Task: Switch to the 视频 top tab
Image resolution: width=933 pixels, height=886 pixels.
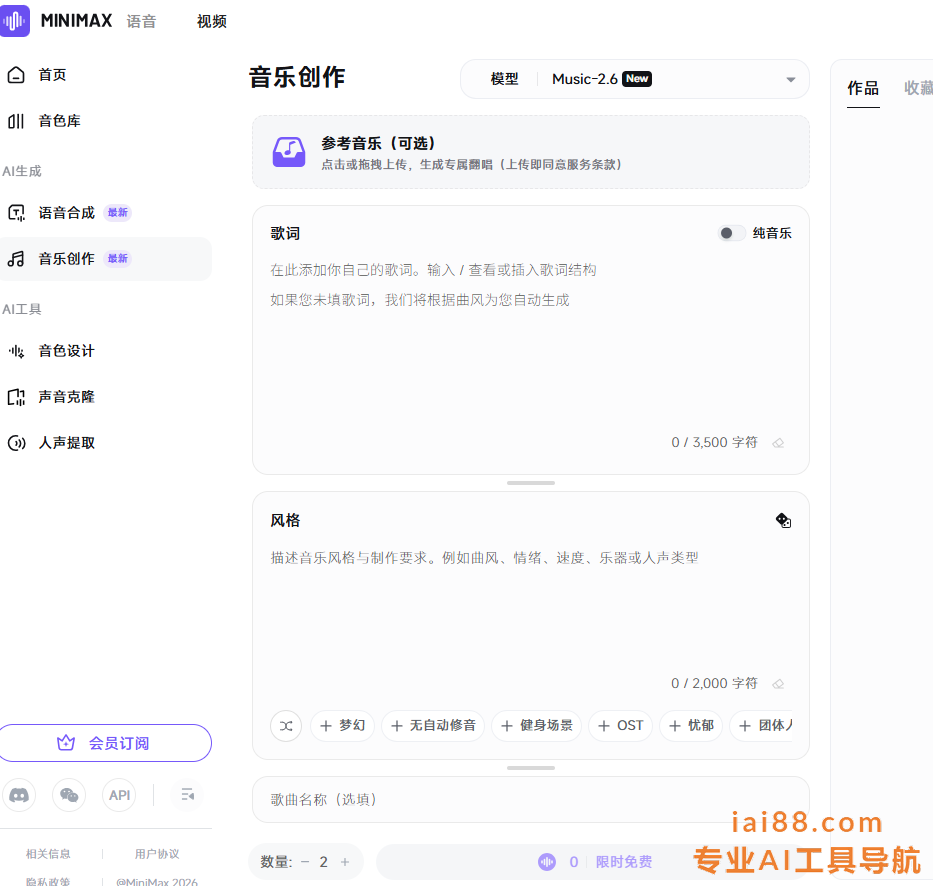Action: [x=212, y=21]
